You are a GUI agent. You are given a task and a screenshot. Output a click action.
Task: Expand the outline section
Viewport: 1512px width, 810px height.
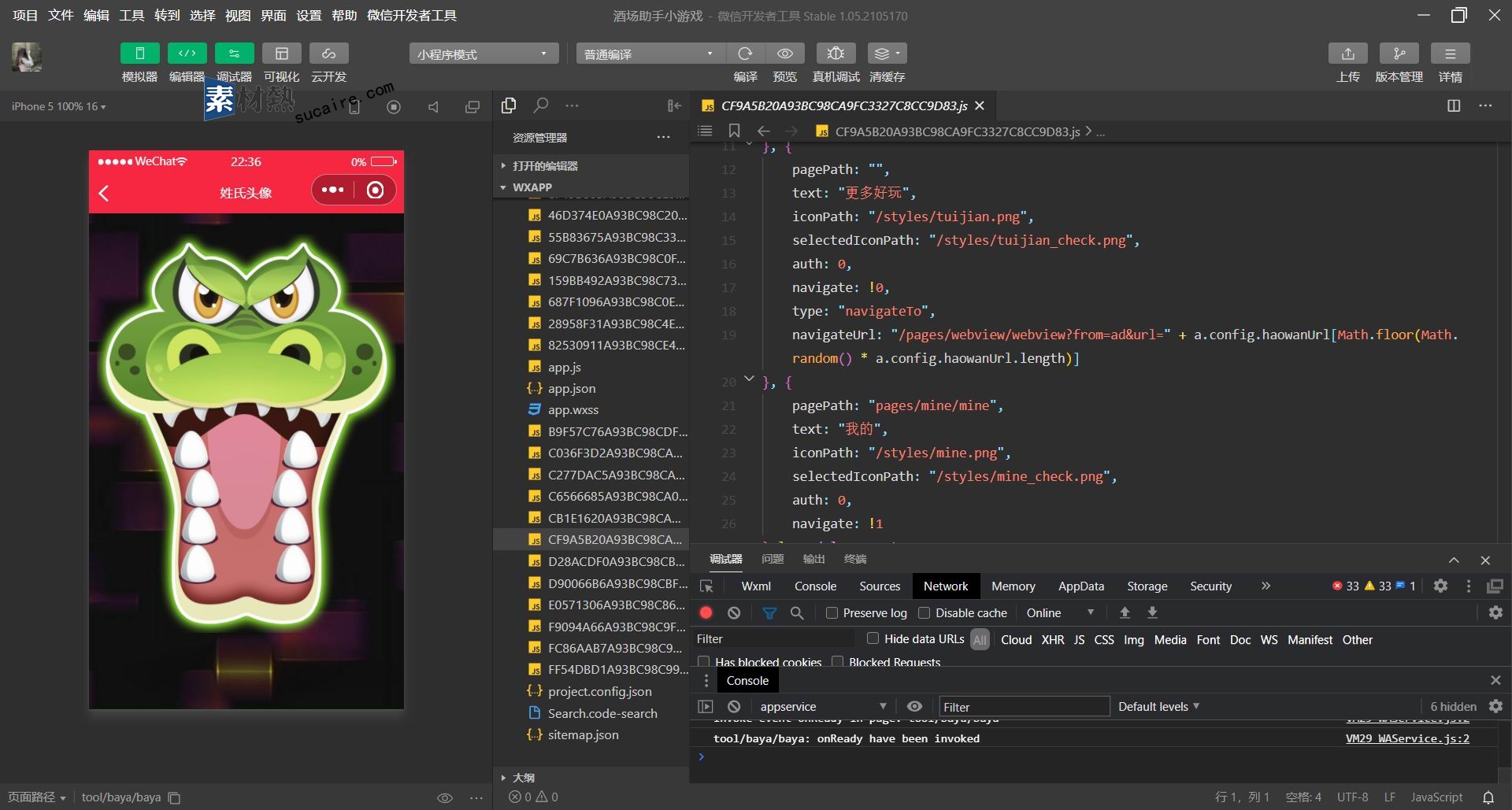click(x=523, y=778)
